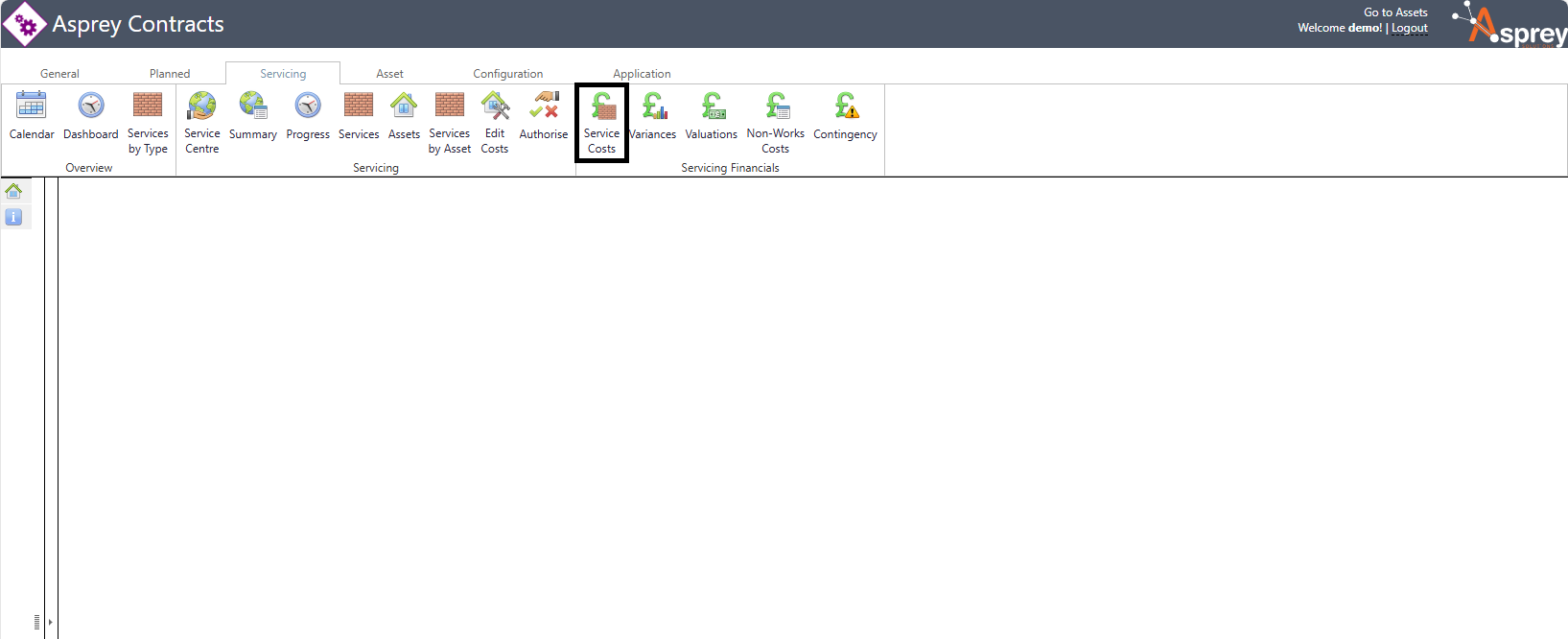Click the Authorise icon
The image size is (1568, 639).
(544, 106)
